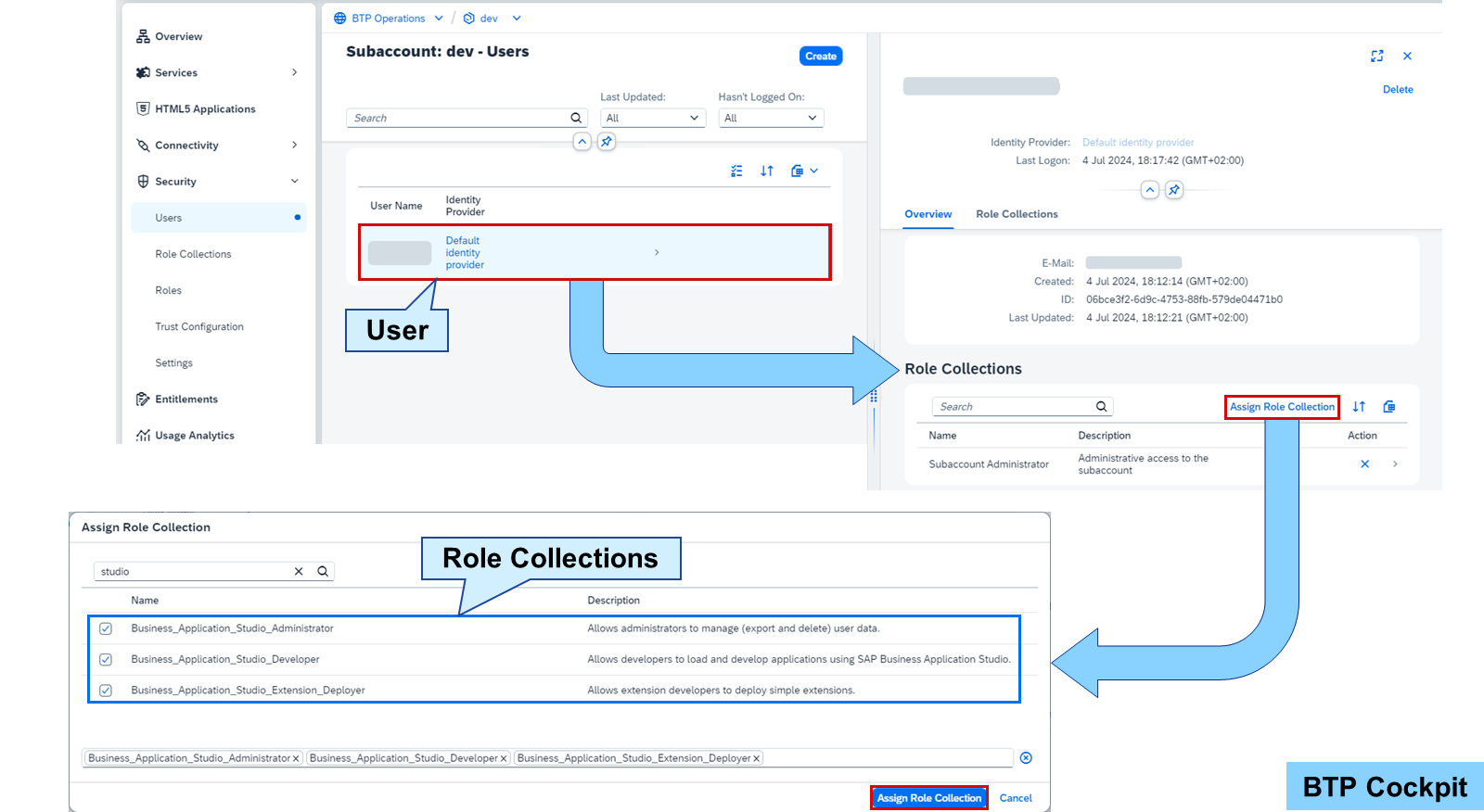Uncheck Business_Application_Studio_Developer checkbox
The width and height of the screenshot is (1484, 812).
pyautogui.click(x=106, y=660)
